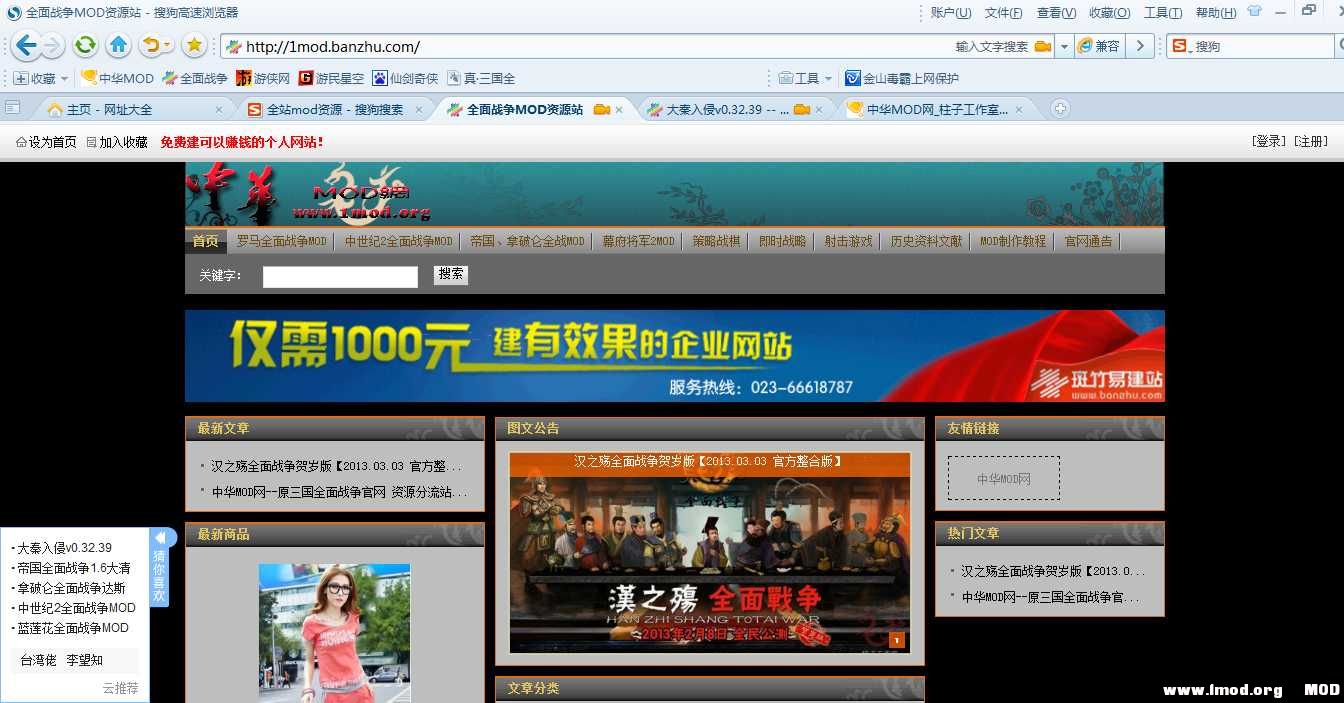Open the undo-close-tab dropdown arrow
Viewport: 1344px width, 703px height.
pyautogui.click(x=166, y=45)
